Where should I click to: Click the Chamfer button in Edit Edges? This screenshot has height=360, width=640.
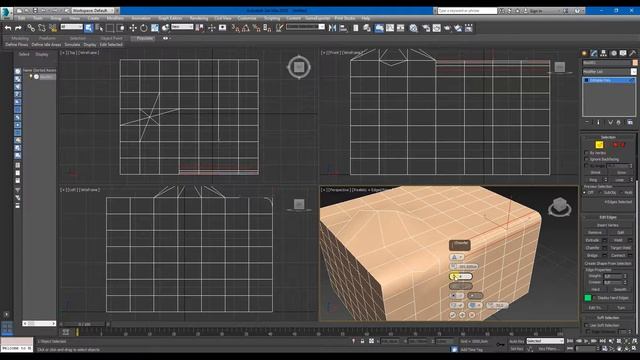tap(592, 248)
